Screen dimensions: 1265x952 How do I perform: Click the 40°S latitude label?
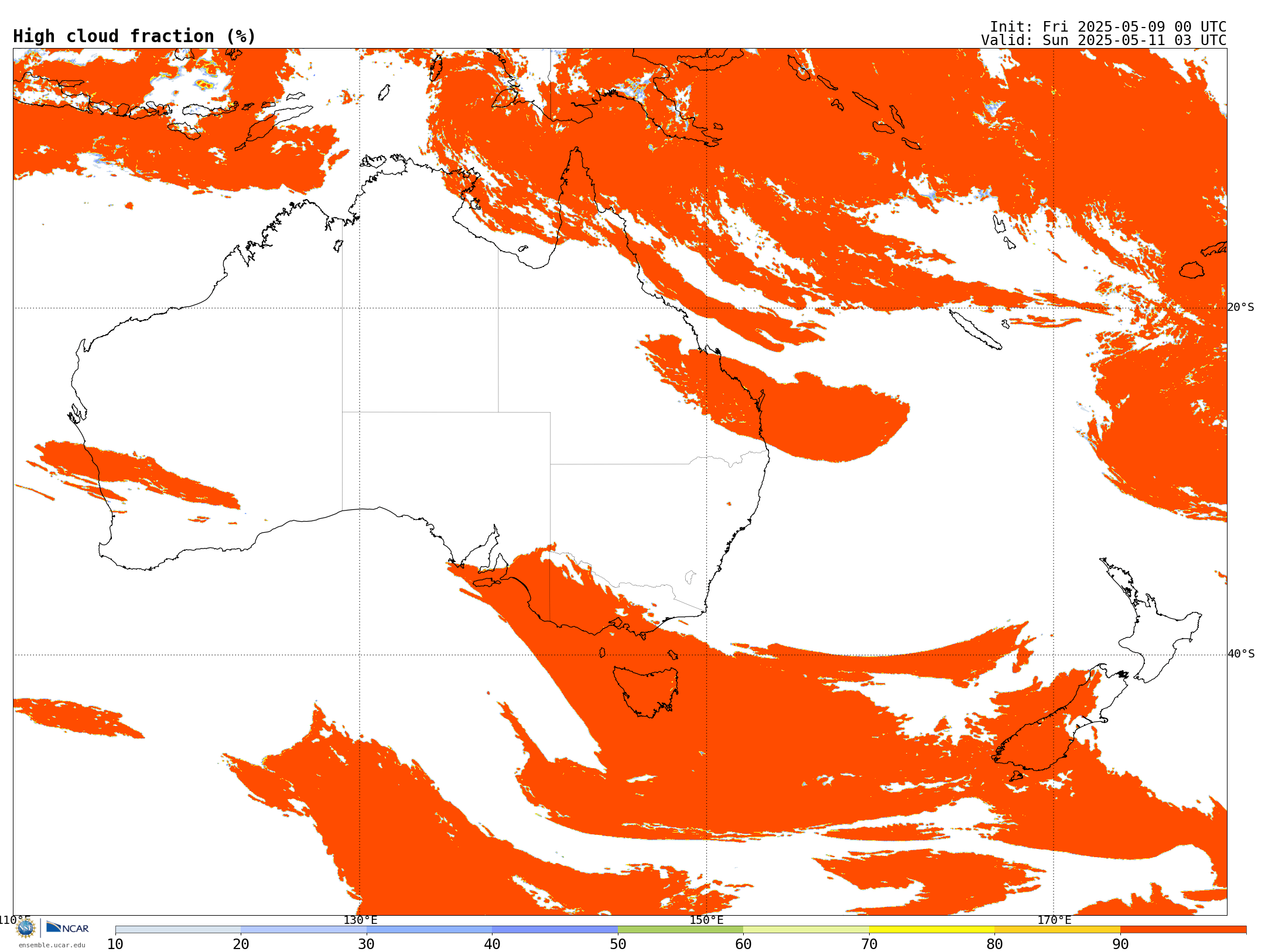[1241, 654]
